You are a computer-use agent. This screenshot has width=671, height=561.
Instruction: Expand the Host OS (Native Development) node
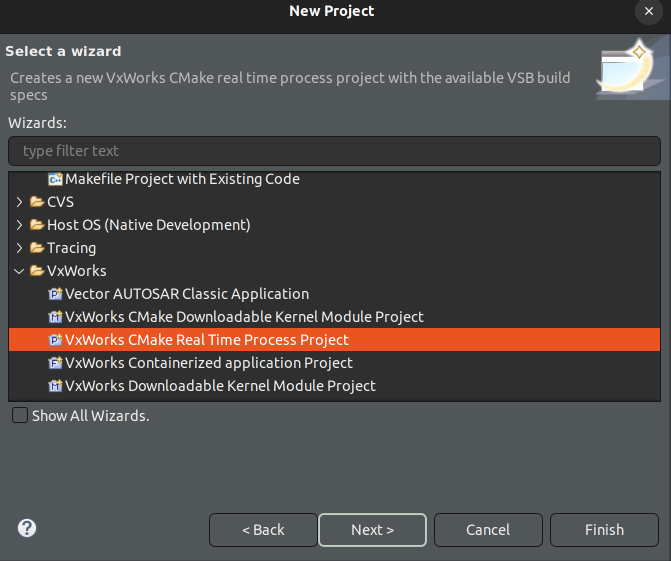[19, 226]
